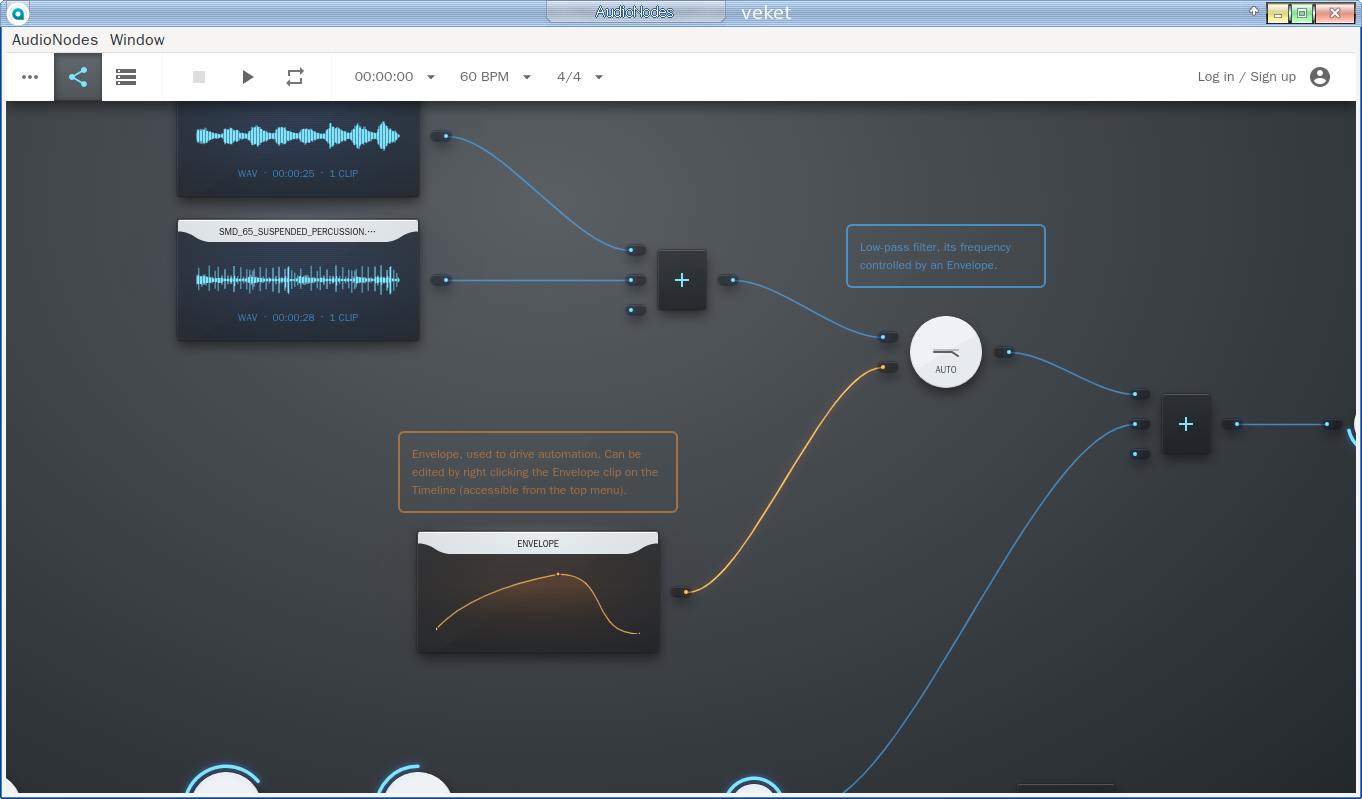Select the top audio file node with 00:00:25 clip
This screenshot has width=1362, height=799.
point(298,148)
